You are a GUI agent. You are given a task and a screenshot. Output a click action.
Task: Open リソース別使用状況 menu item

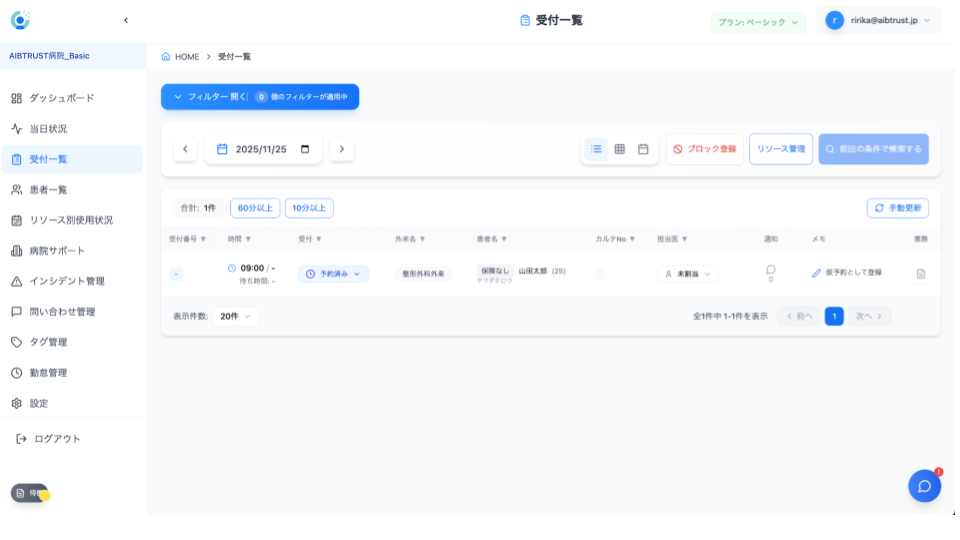point(72,220)
